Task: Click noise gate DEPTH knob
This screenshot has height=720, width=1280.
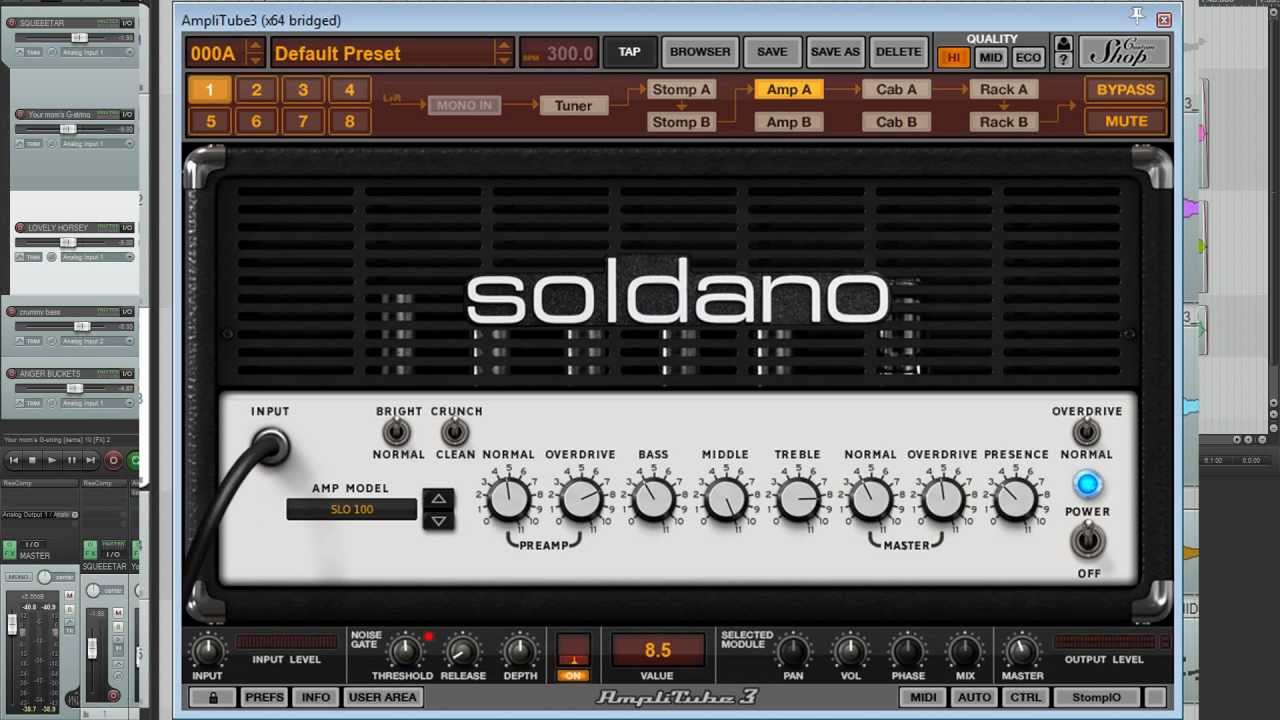Action: pos(520,651)
